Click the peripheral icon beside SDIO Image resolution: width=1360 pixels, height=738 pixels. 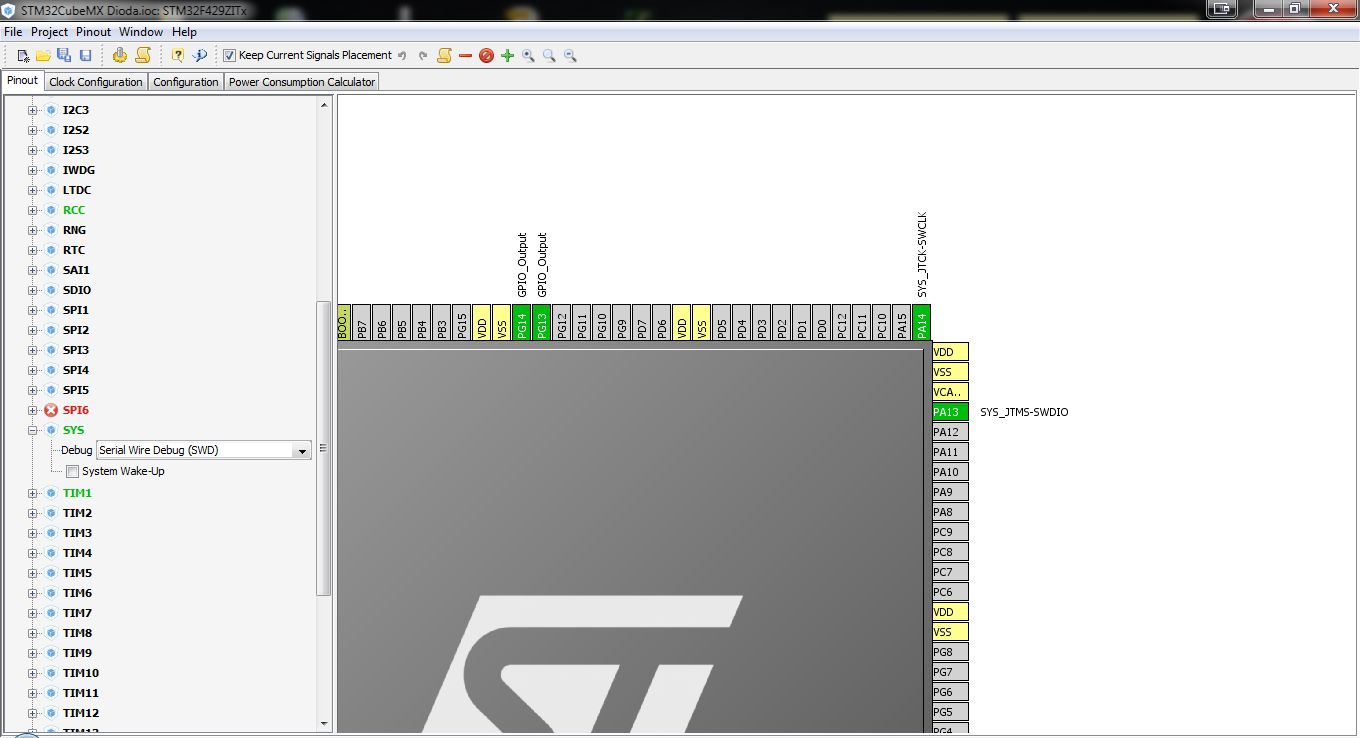[51, 290]
